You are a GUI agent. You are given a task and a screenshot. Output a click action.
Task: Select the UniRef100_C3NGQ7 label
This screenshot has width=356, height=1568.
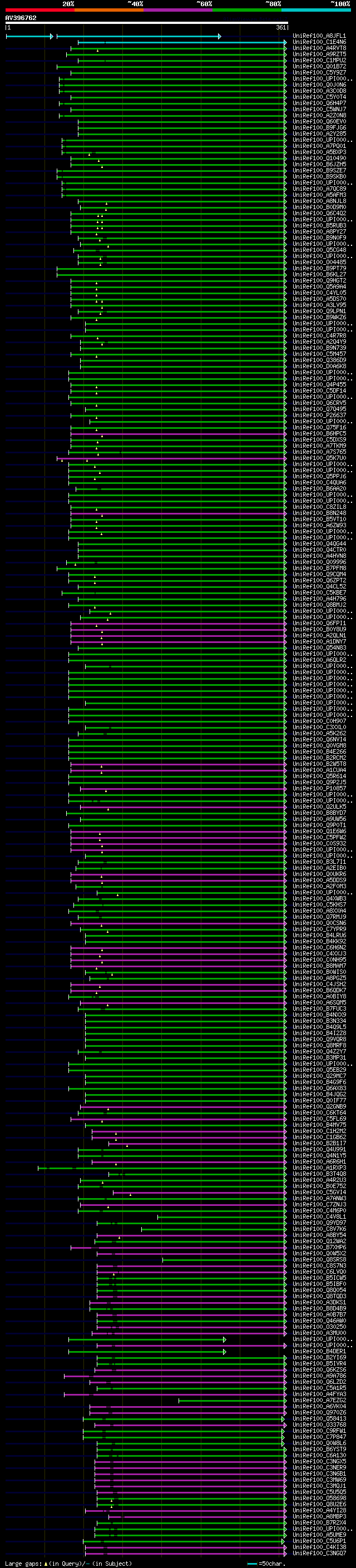319,1554
